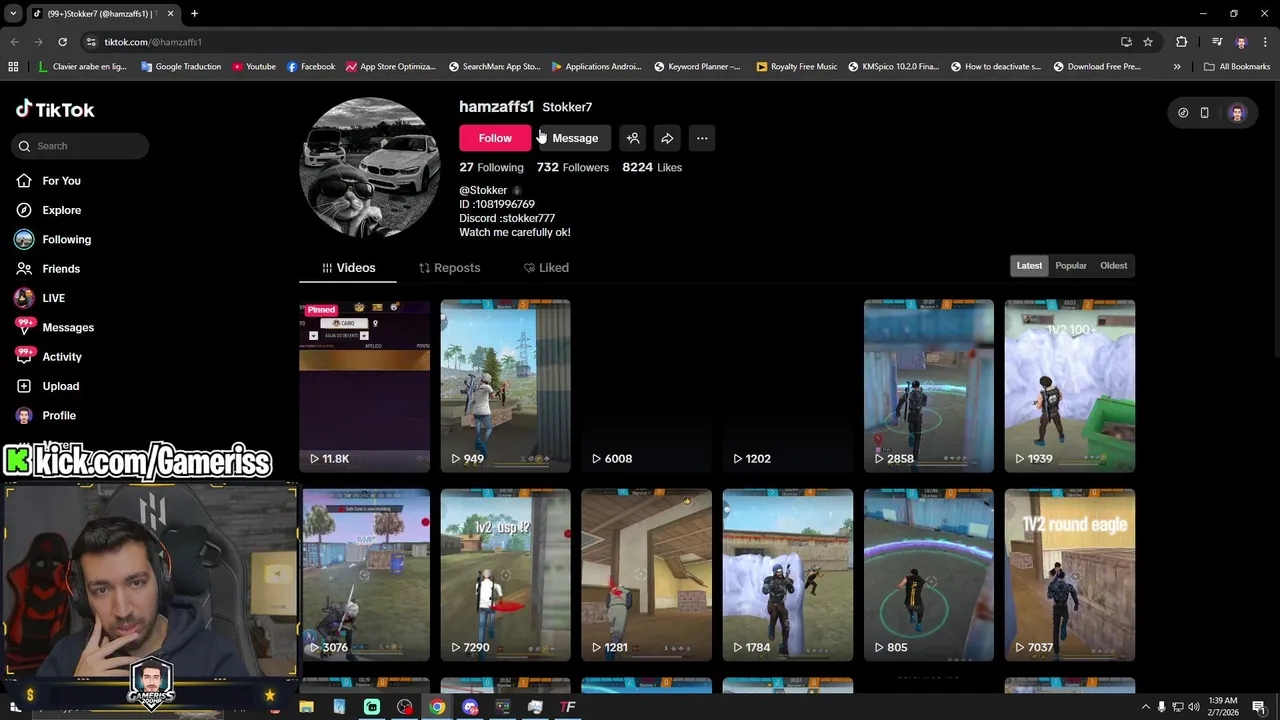Open video with 1202 views
1280x720 pixels.
[787, 386]
